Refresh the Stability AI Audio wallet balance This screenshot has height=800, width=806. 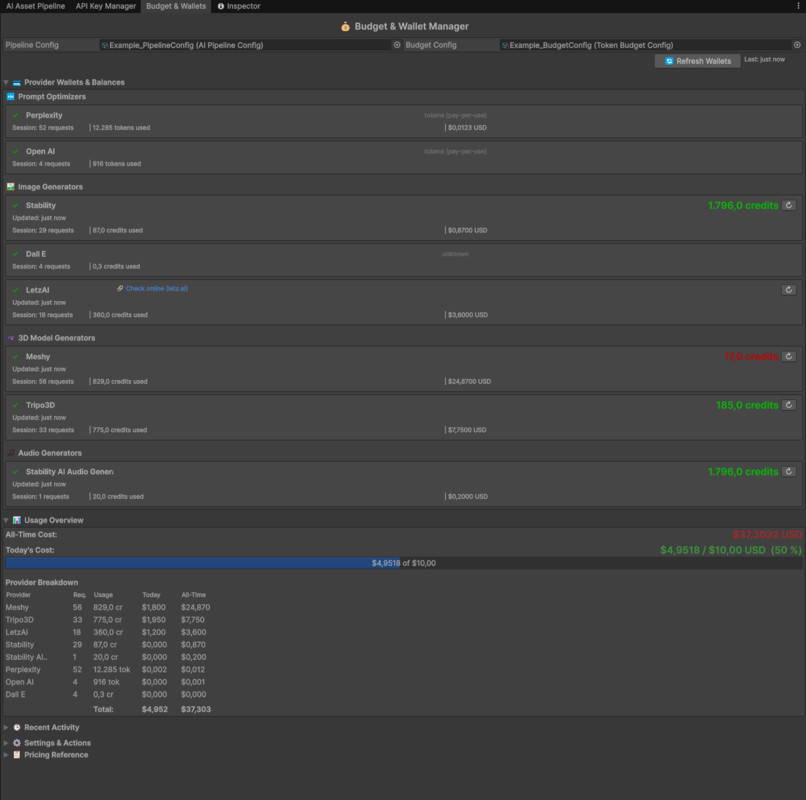789,471
